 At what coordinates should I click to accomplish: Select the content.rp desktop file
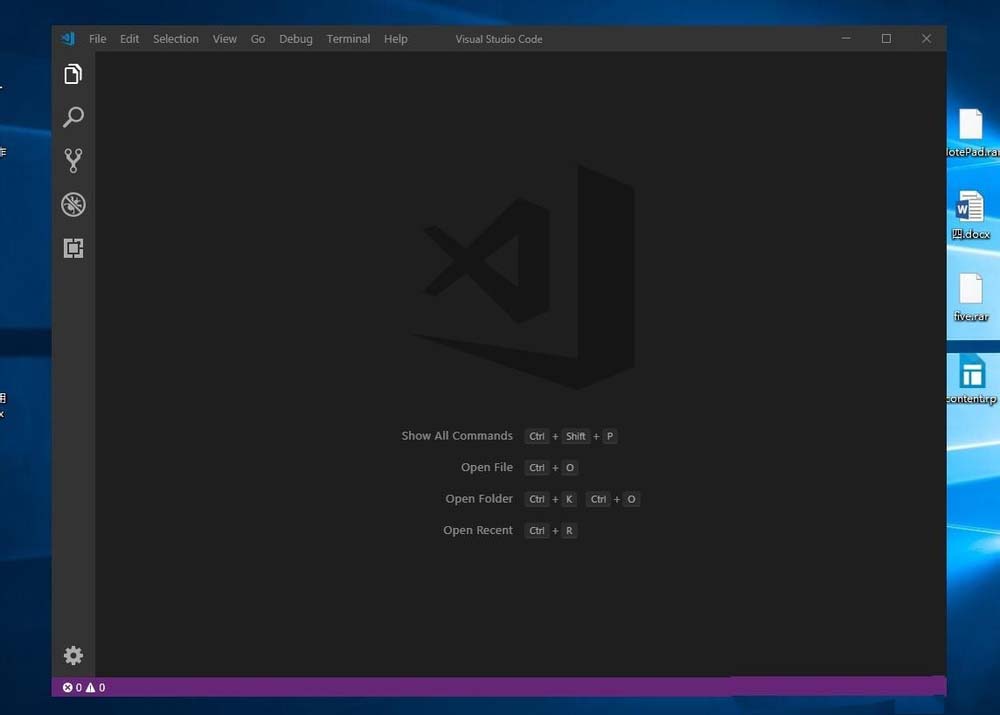point(971,380)
